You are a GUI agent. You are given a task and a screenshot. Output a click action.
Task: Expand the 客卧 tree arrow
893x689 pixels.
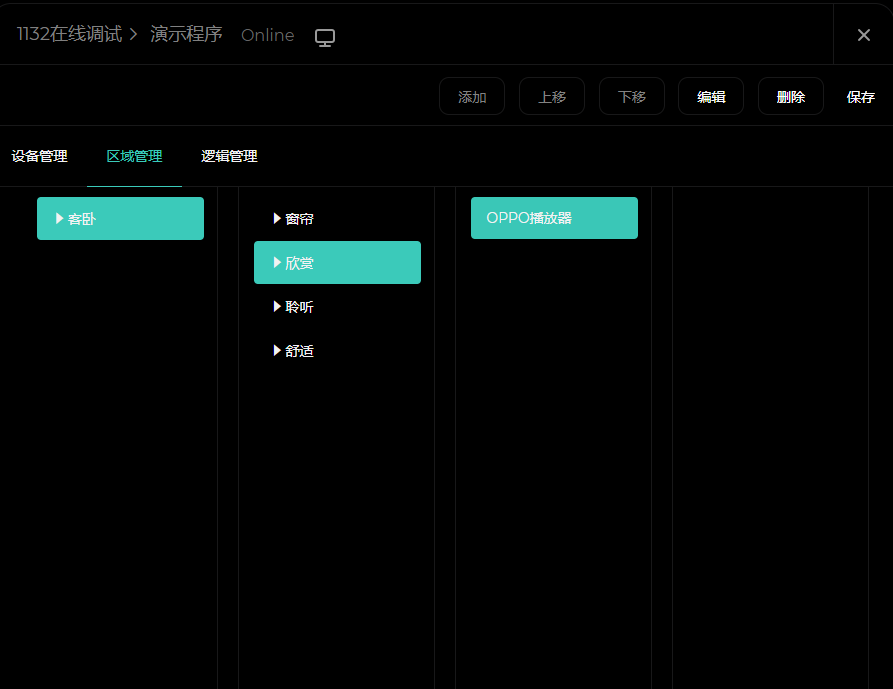click(59, 218)
